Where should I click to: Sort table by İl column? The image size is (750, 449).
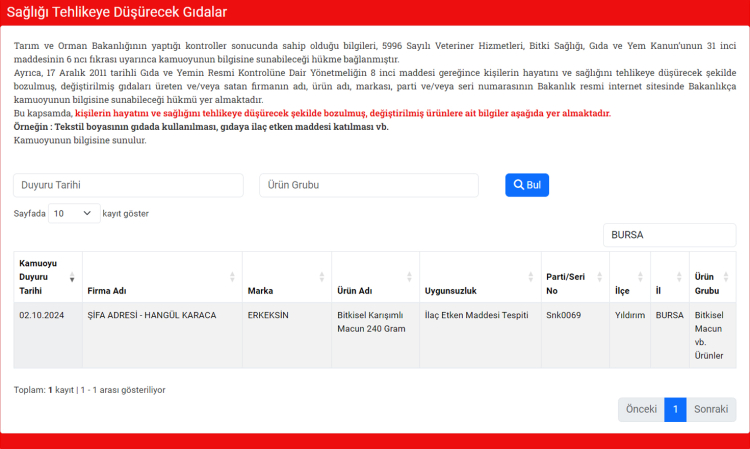(668, 291)
